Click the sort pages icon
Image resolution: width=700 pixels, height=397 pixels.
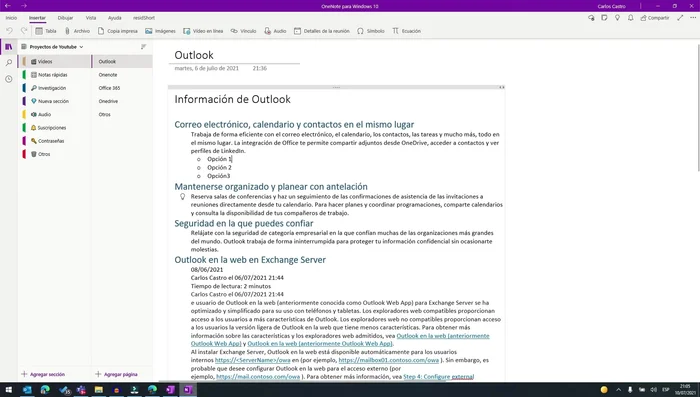click(143, 46)
